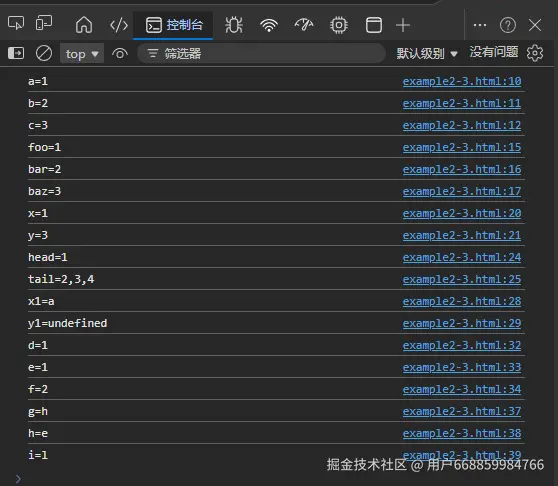Open the Welcome home tab icon
This screenshot has width=558, height=486.
pos(84,25)
